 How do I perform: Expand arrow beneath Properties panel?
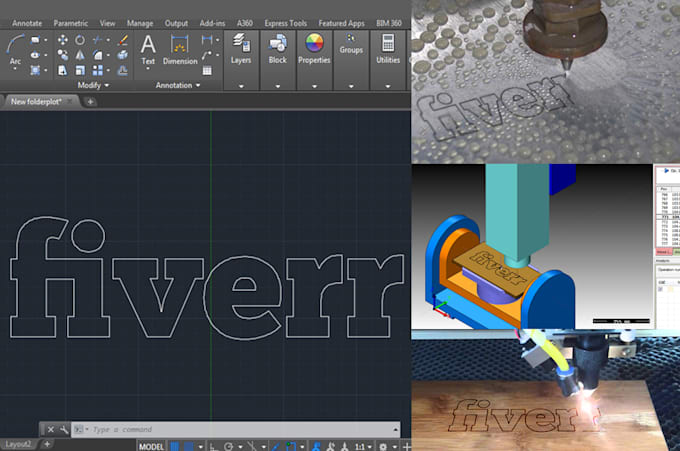coord(314,86)
